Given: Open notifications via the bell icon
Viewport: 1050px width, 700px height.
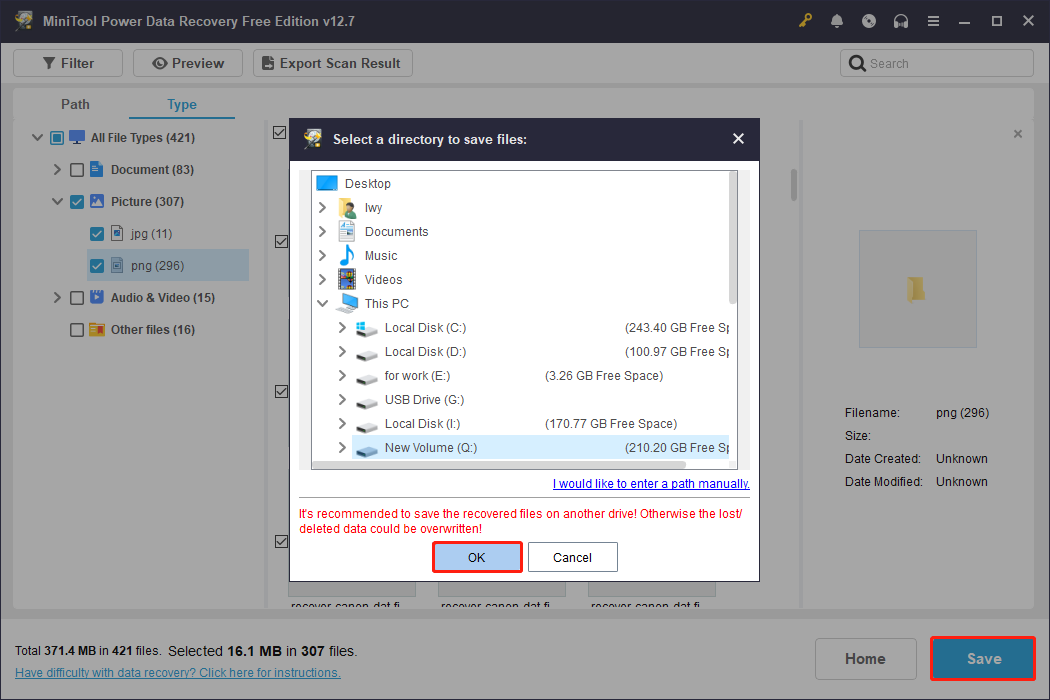Looking at the screenshot, I should pyautogui.click(x=837, y=20).
